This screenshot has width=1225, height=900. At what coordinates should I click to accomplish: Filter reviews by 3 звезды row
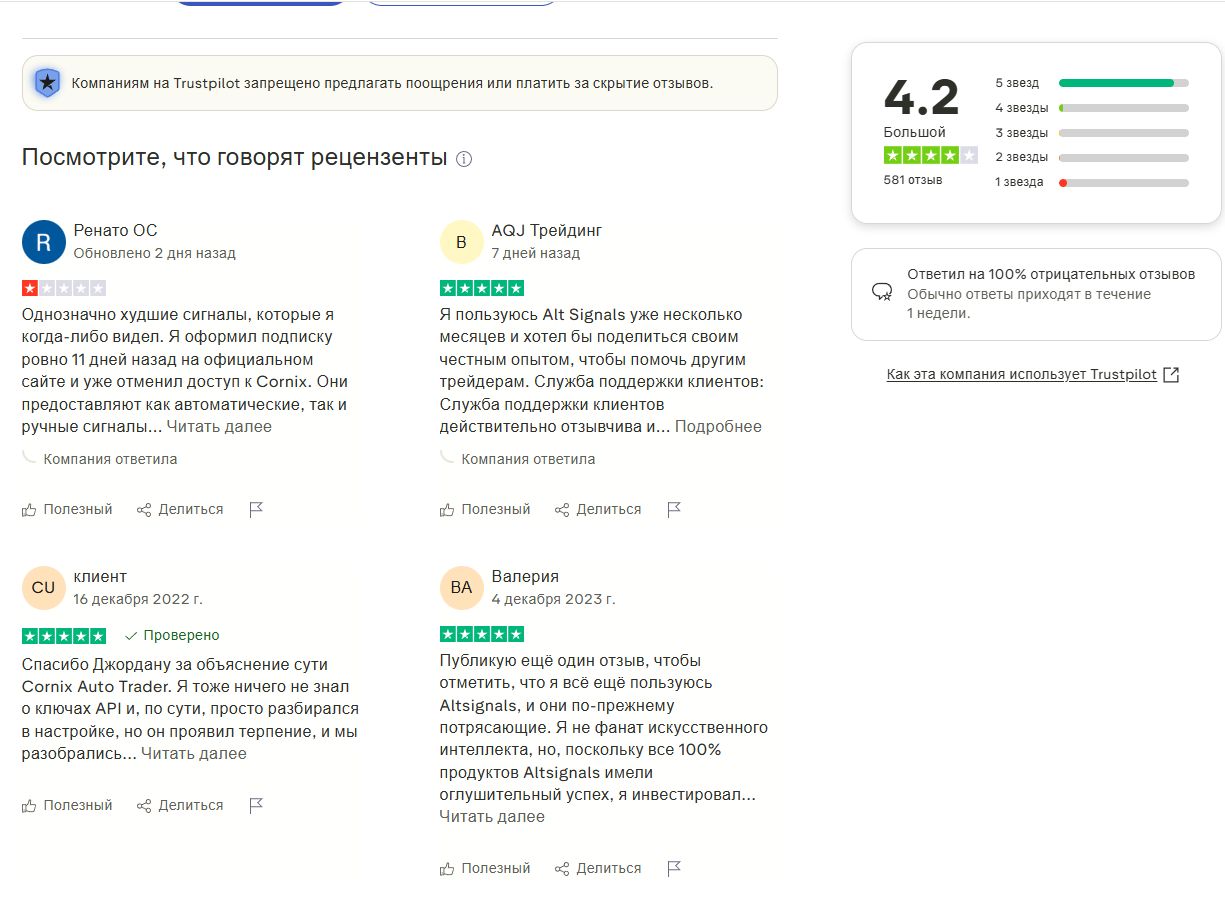coord(1092,133)
